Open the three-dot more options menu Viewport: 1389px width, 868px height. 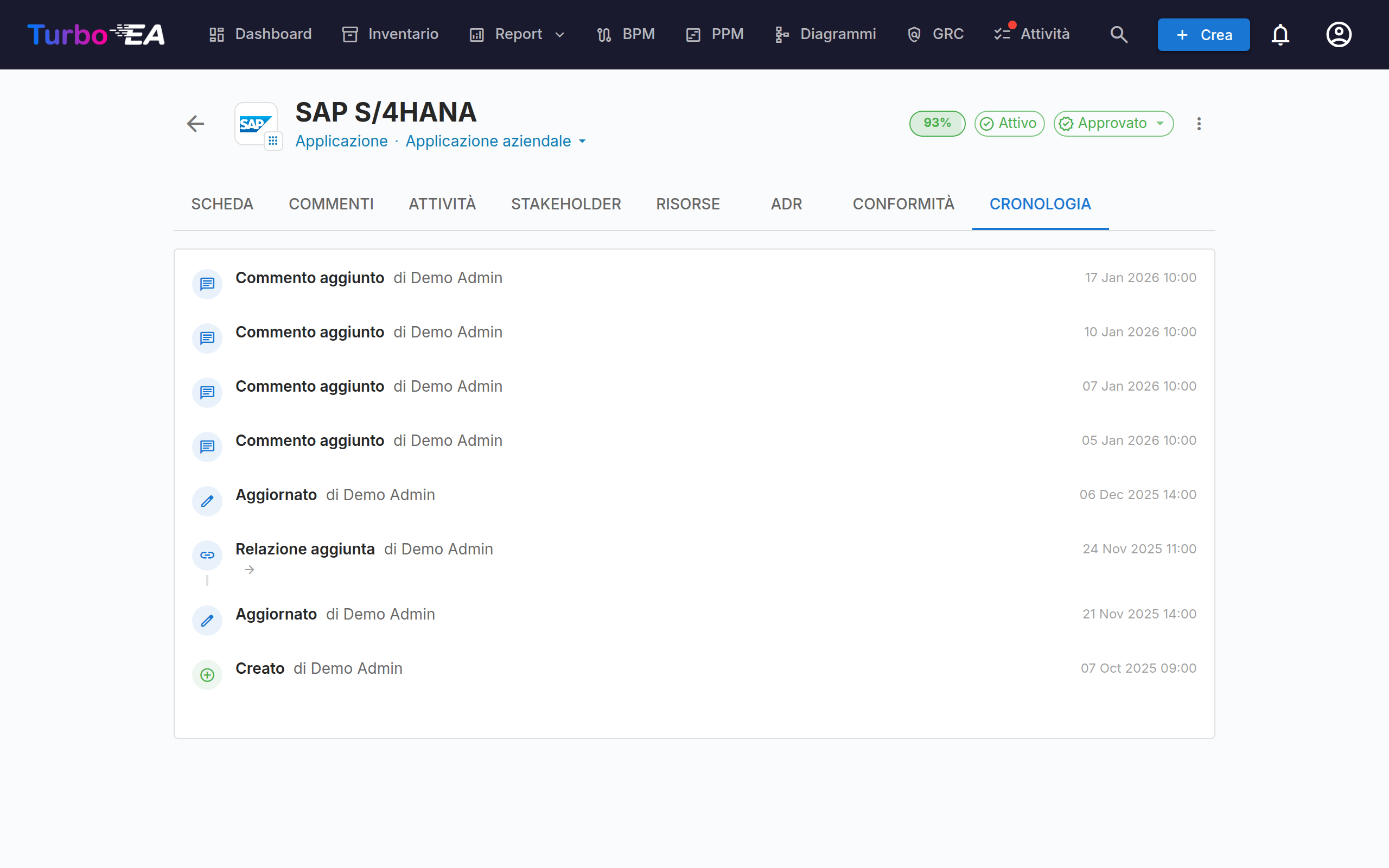1199,124
